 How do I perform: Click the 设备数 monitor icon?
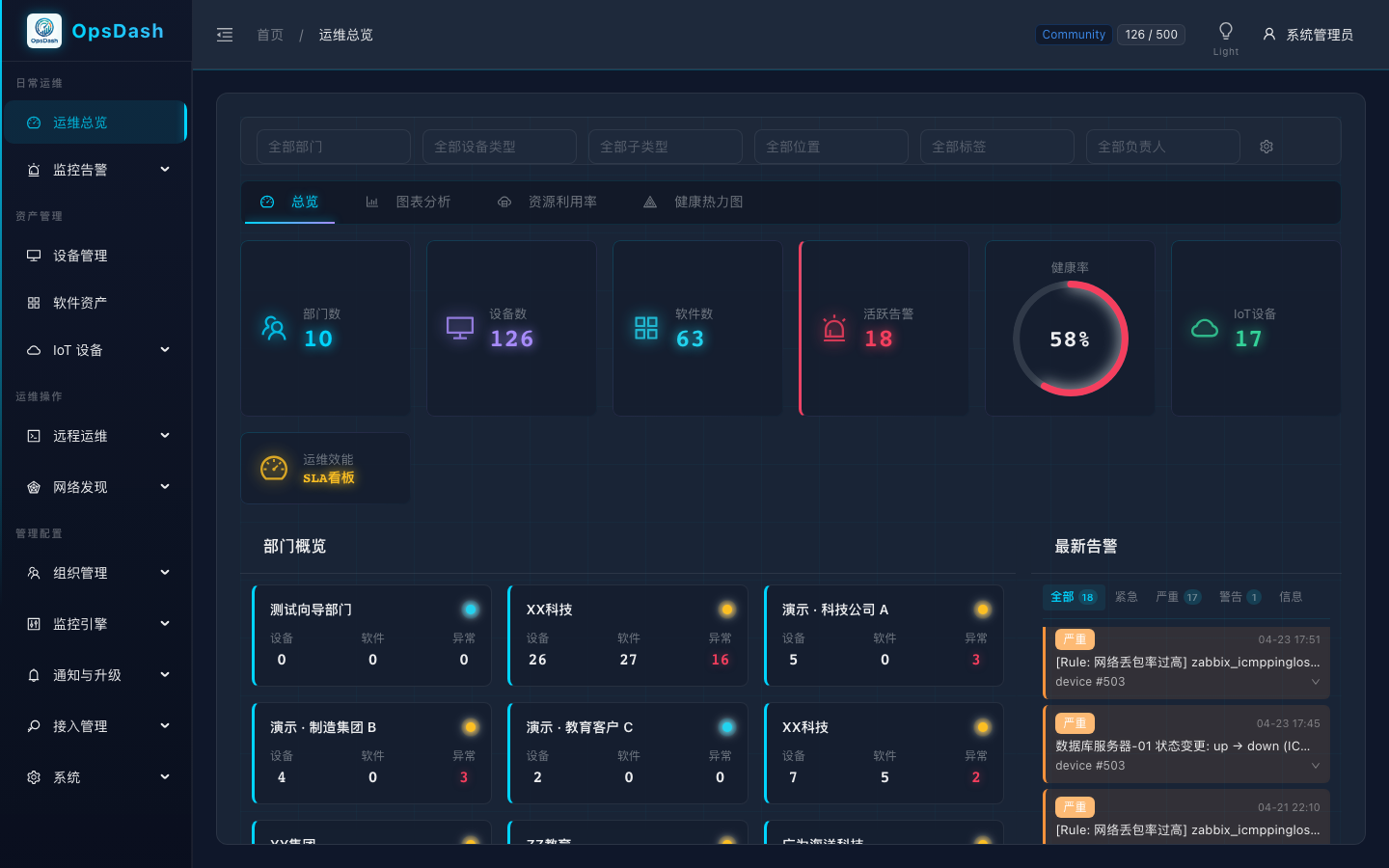tap(460, 328)
